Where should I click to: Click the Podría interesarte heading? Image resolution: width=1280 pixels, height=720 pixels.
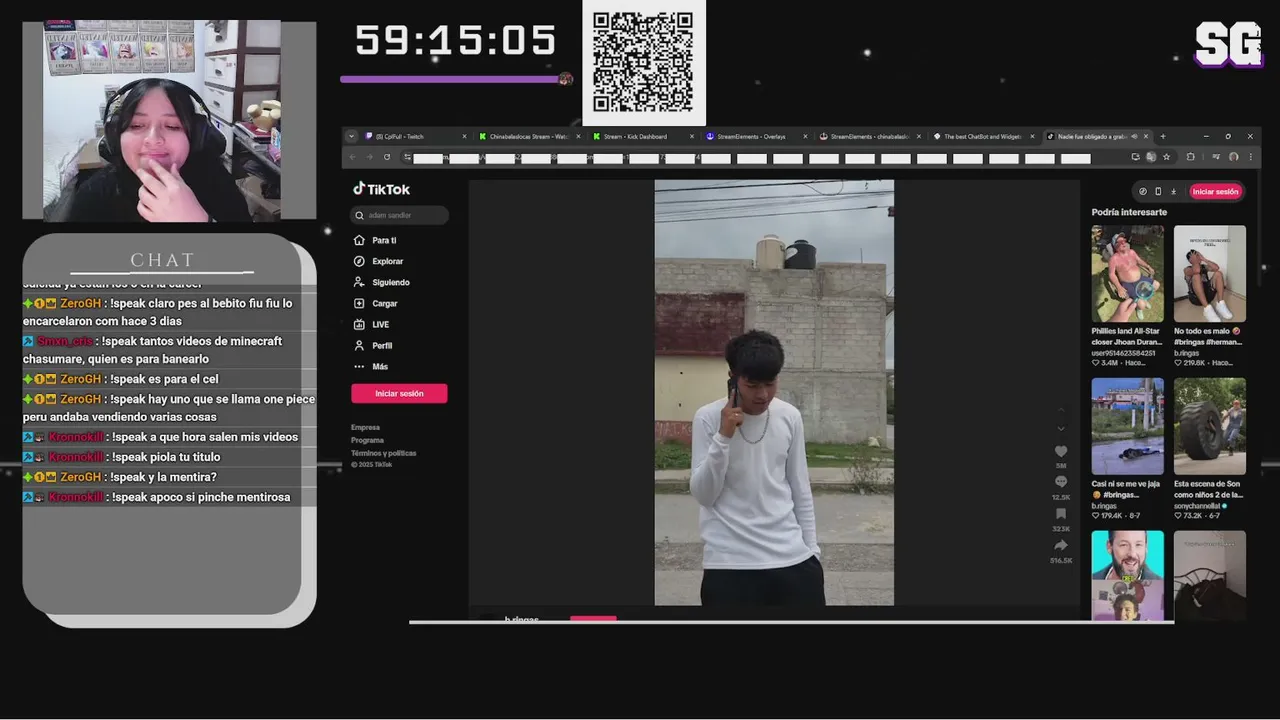1129,212
